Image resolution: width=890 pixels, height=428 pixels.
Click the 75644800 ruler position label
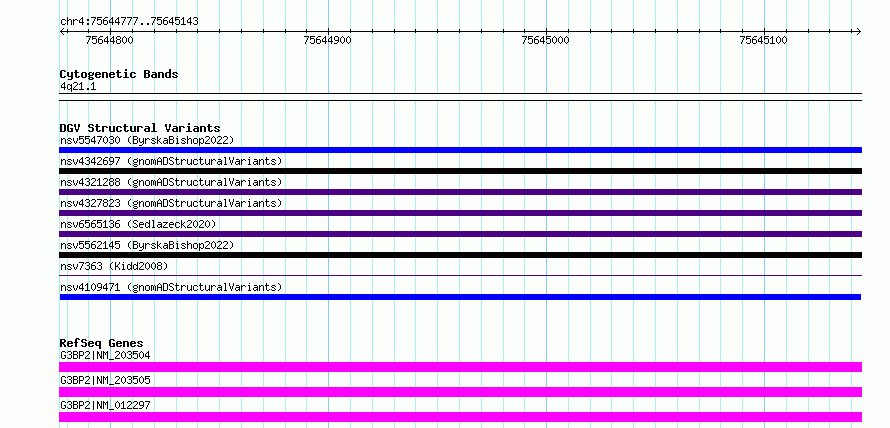(x=110, y=40)
